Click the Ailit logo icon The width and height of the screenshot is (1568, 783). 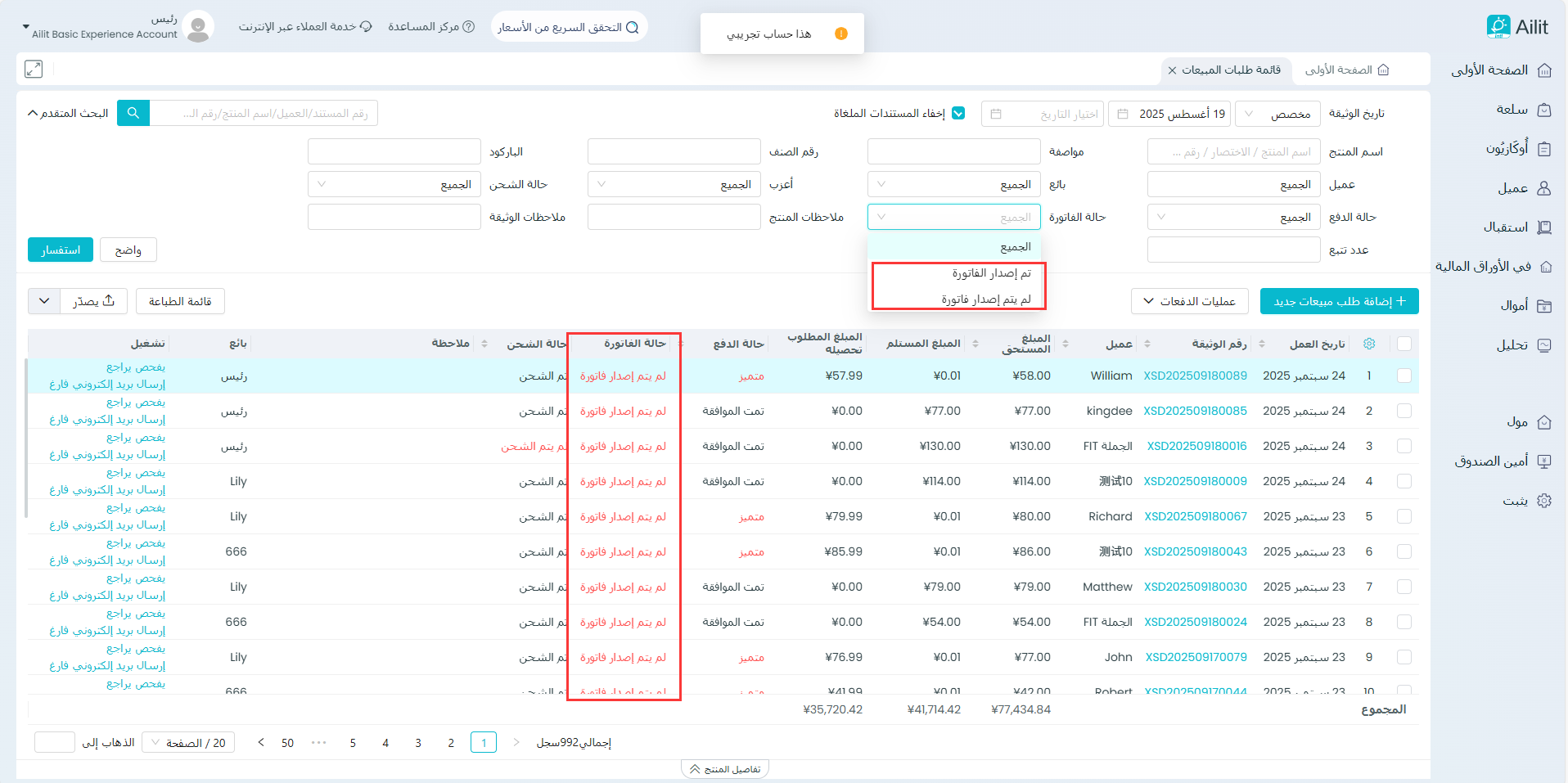(1498, 26)
